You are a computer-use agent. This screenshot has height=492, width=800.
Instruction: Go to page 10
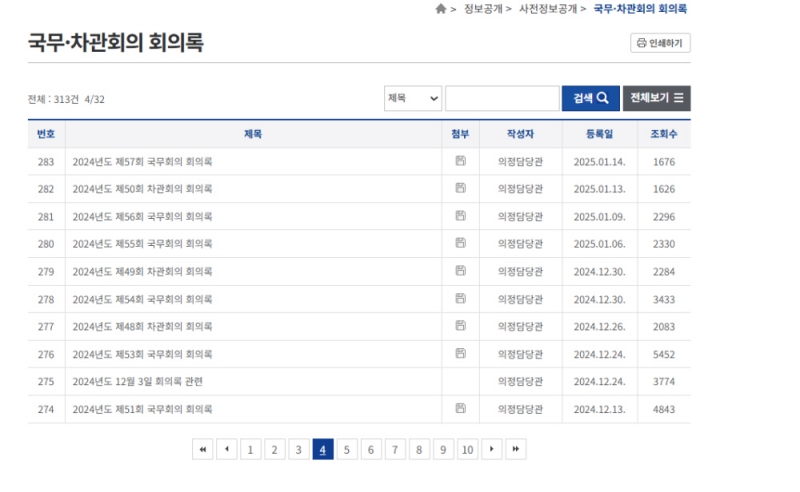[x=468, y=449]
